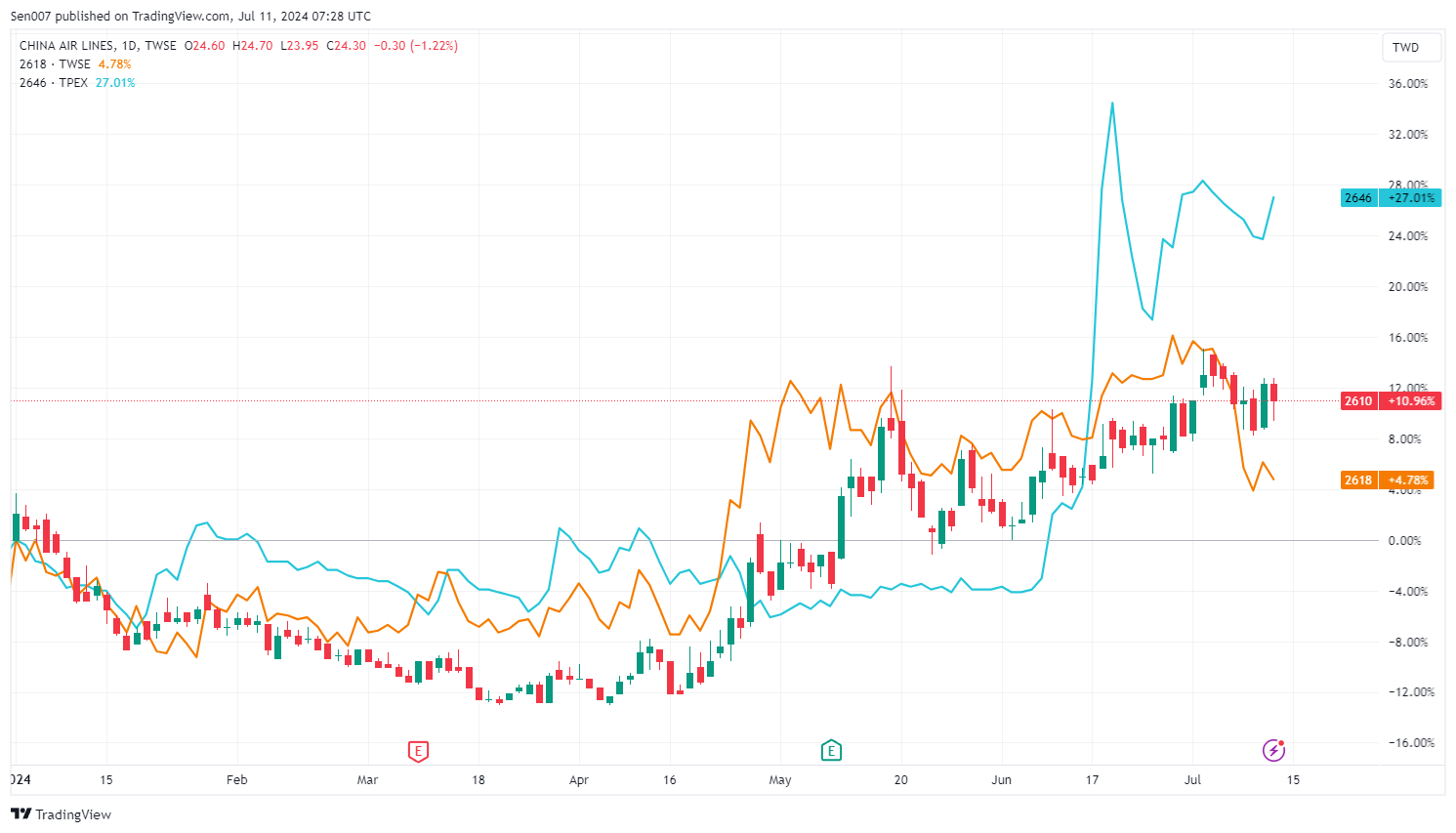This screenshot has height=833, width=1456.
Task: Click the L23.95 low value in legend
Action: click(x=300, y=46)
